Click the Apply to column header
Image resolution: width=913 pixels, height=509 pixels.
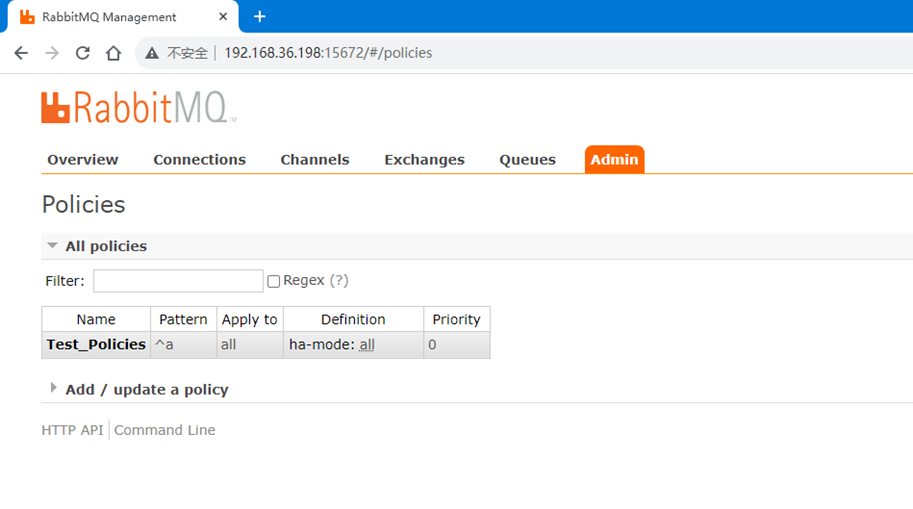[x=250, y=319]
